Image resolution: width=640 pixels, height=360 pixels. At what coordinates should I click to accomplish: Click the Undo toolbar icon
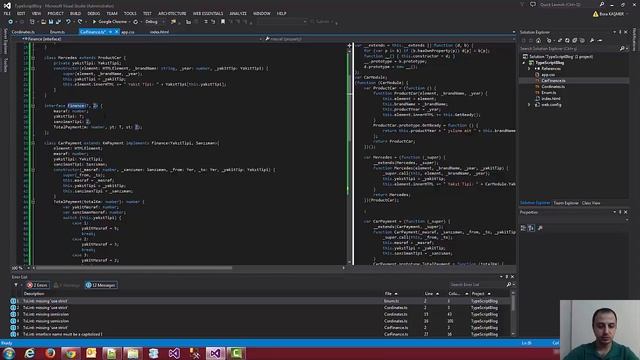(x=68, y=22)
